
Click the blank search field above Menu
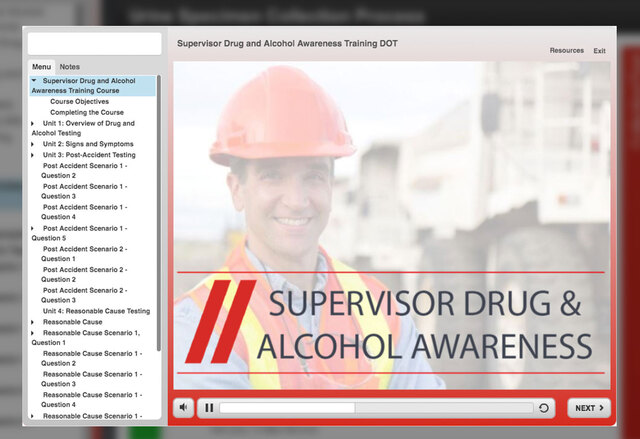(94, 44)
